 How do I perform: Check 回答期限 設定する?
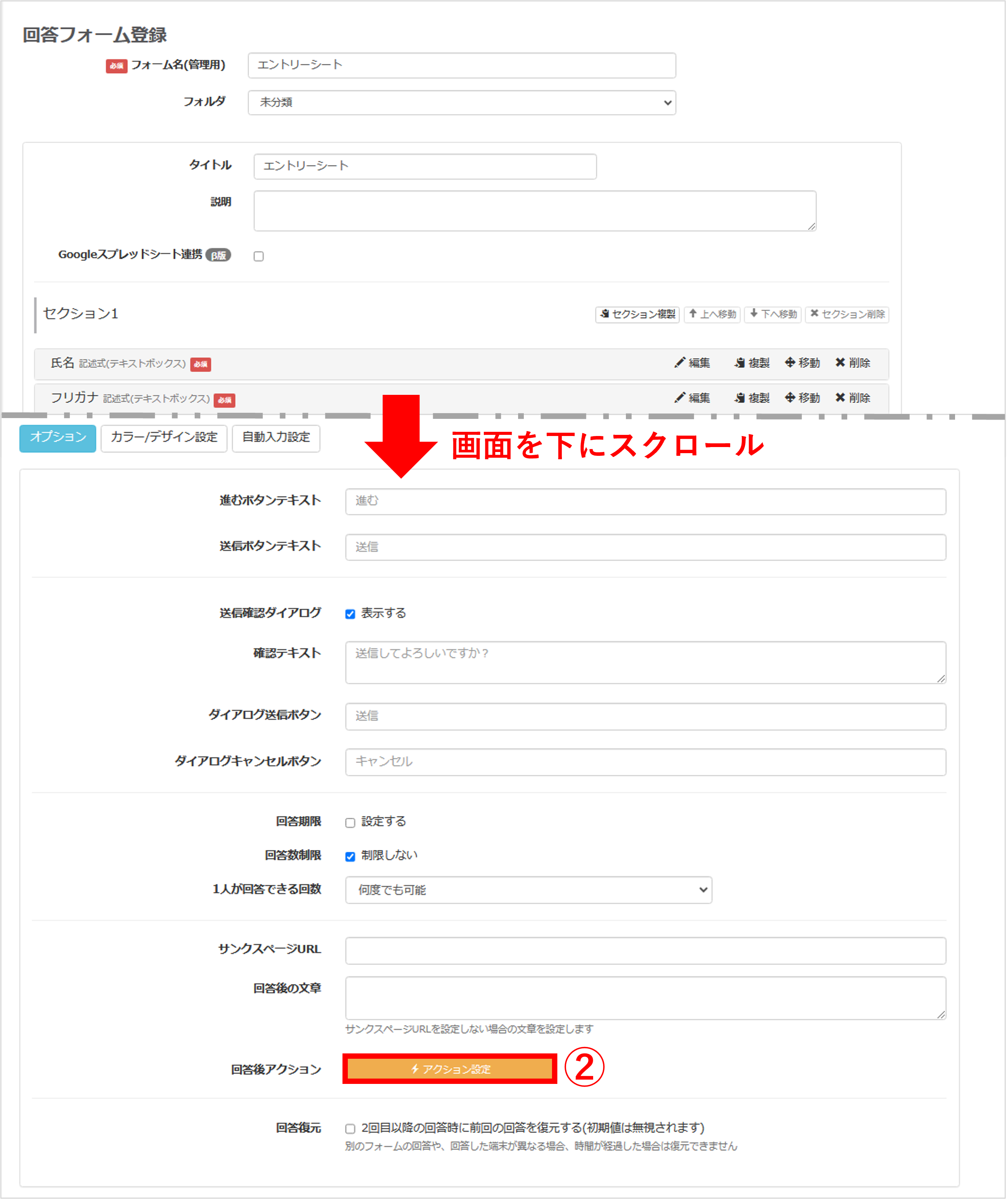click(350, 823)
